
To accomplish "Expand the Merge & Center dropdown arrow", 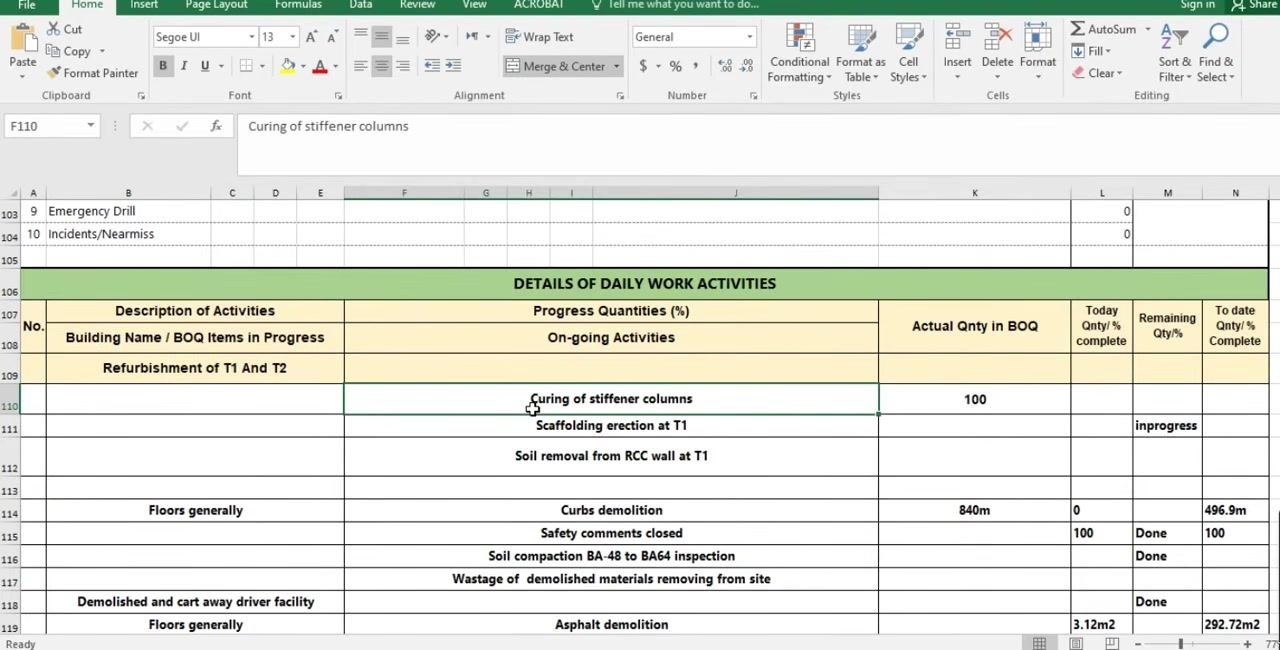I will click(x=616, y=66).
